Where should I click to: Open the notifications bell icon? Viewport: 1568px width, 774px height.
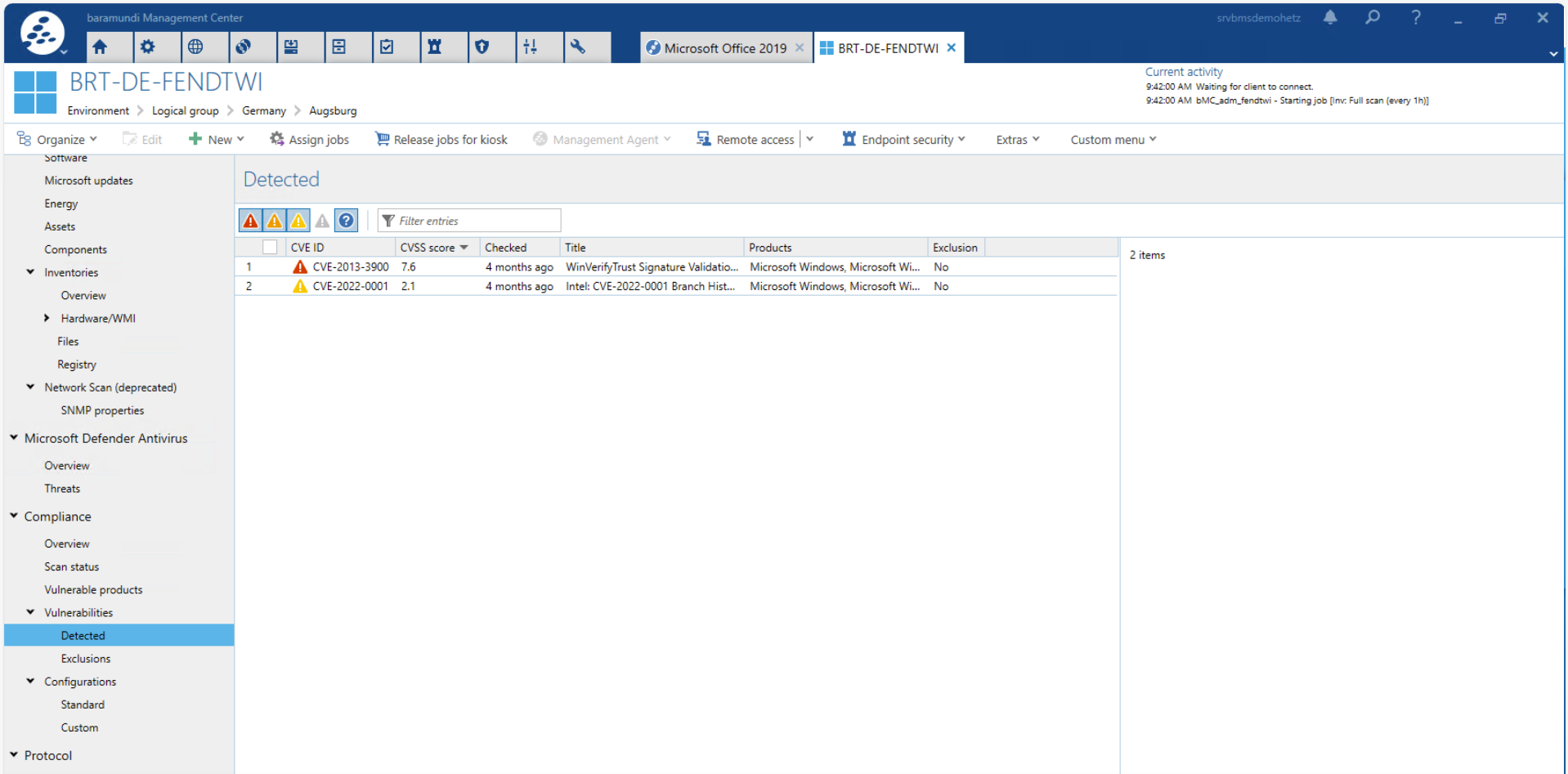[x=1330, y=17]
